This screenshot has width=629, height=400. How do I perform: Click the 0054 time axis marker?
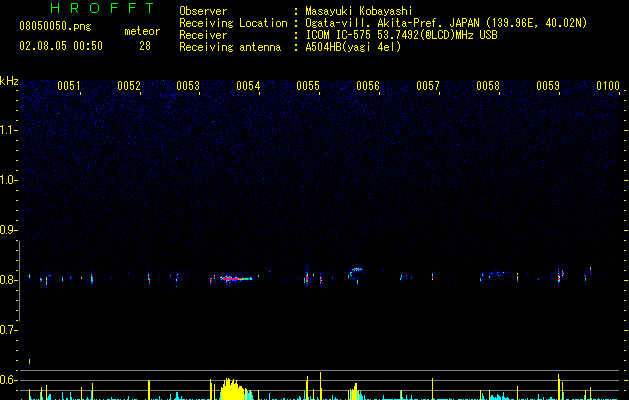[x=248, y=86]
